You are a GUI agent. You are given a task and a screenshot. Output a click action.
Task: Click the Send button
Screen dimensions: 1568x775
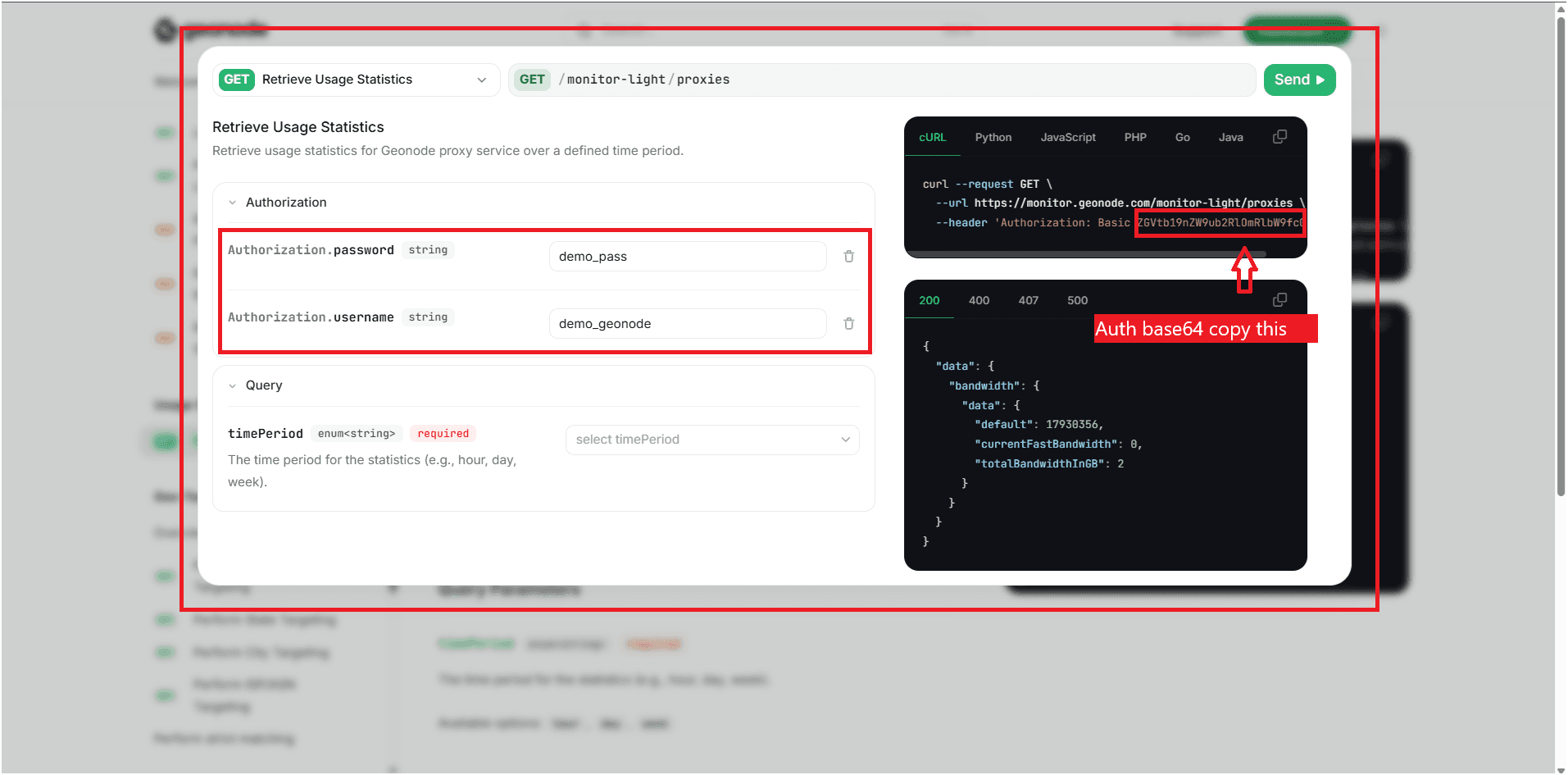(x=1299, y=80)
